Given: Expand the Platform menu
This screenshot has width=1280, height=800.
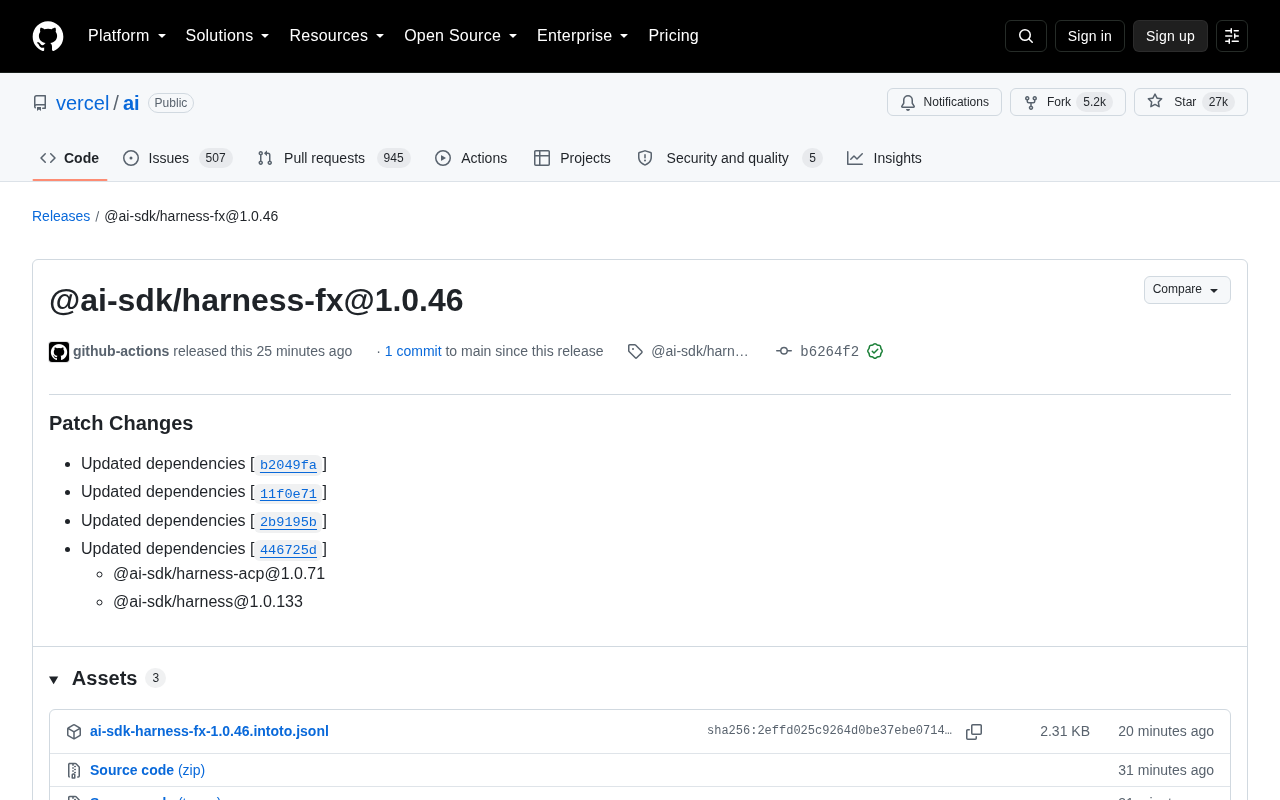Looking at the screenshot, I should [x=127, y=36].
